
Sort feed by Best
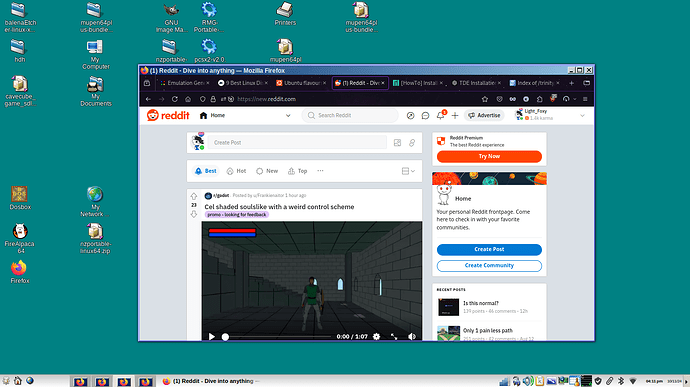[x=206, y=171]
